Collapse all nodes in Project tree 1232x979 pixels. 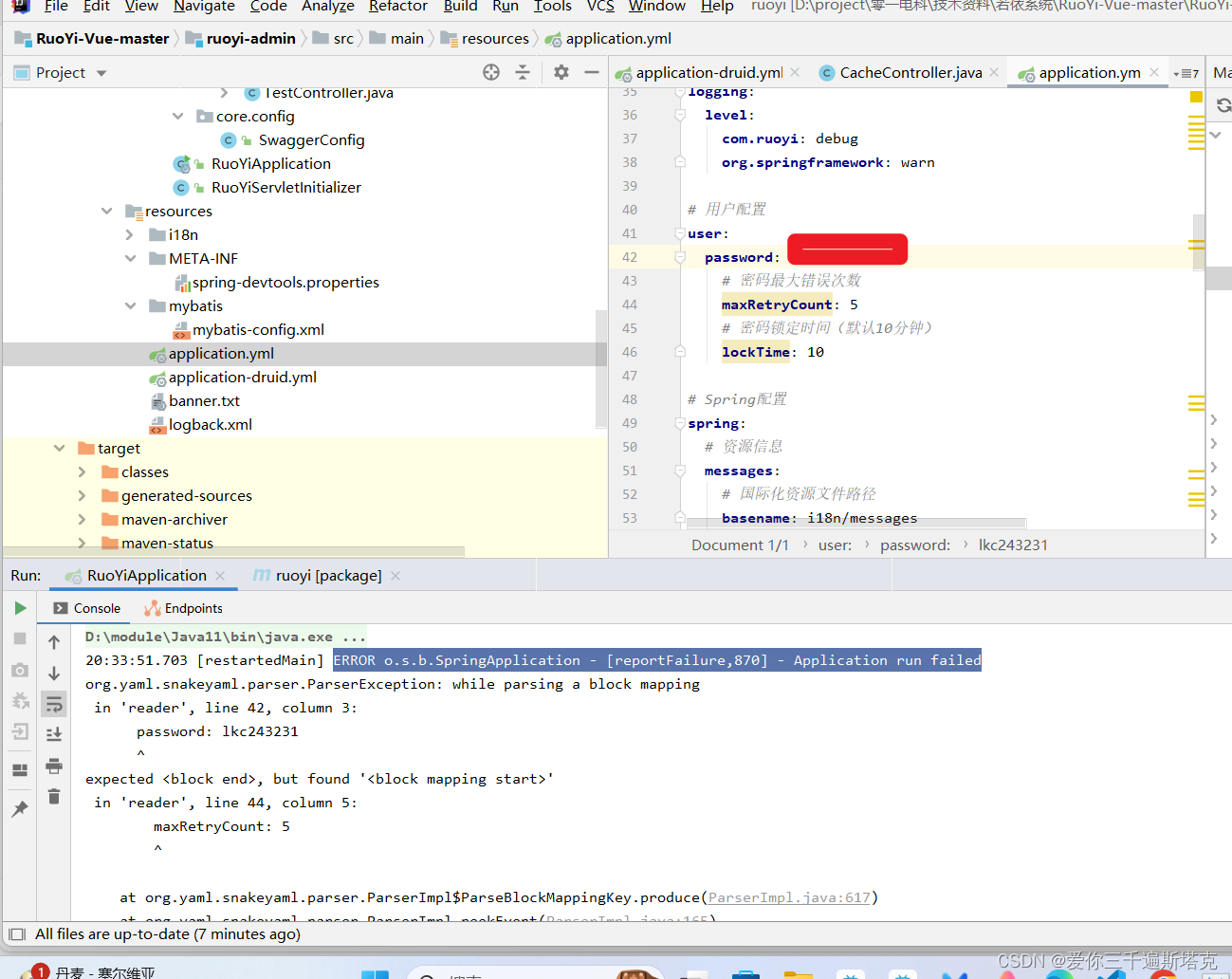tap(523, 71)
